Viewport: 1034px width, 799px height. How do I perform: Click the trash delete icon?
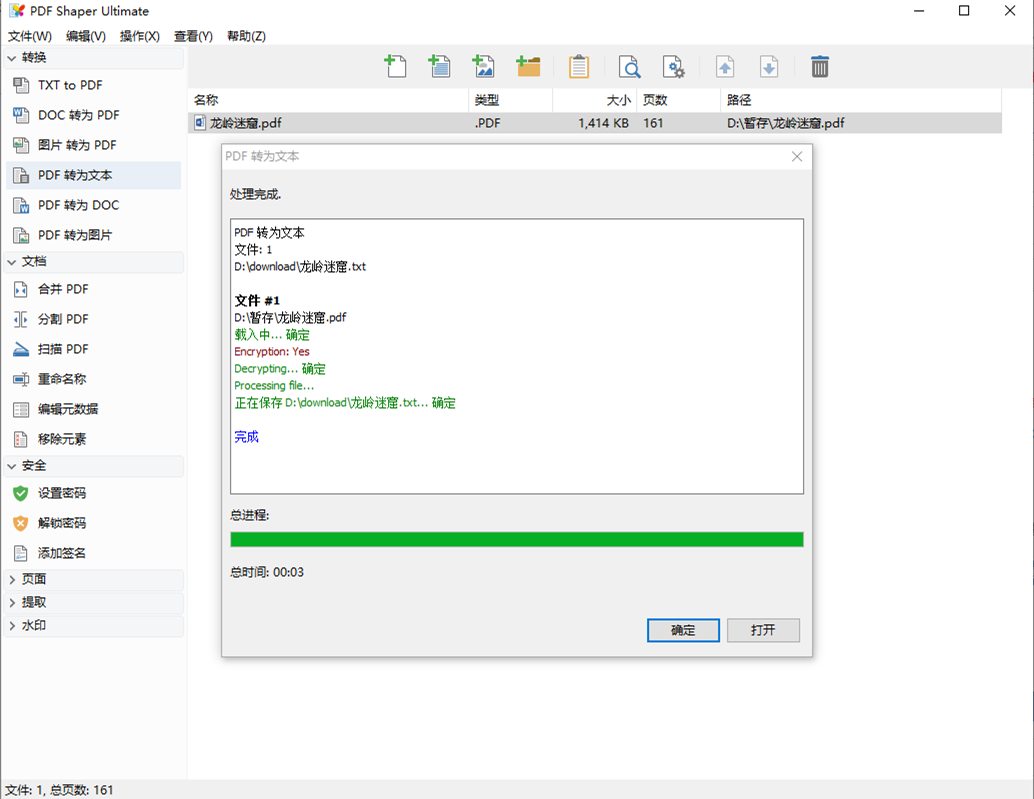tap(820, 67)
